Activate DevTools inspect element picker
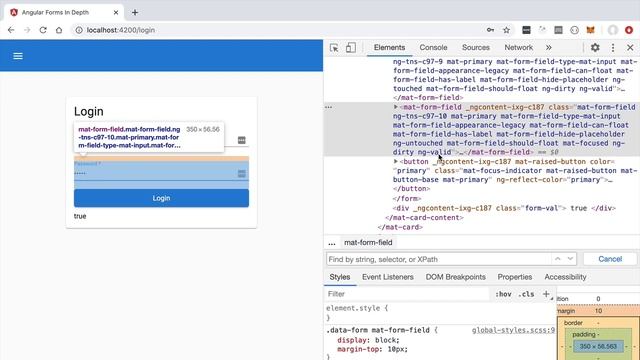This screenshot has height=360, width=640. [x=334, y=48]
